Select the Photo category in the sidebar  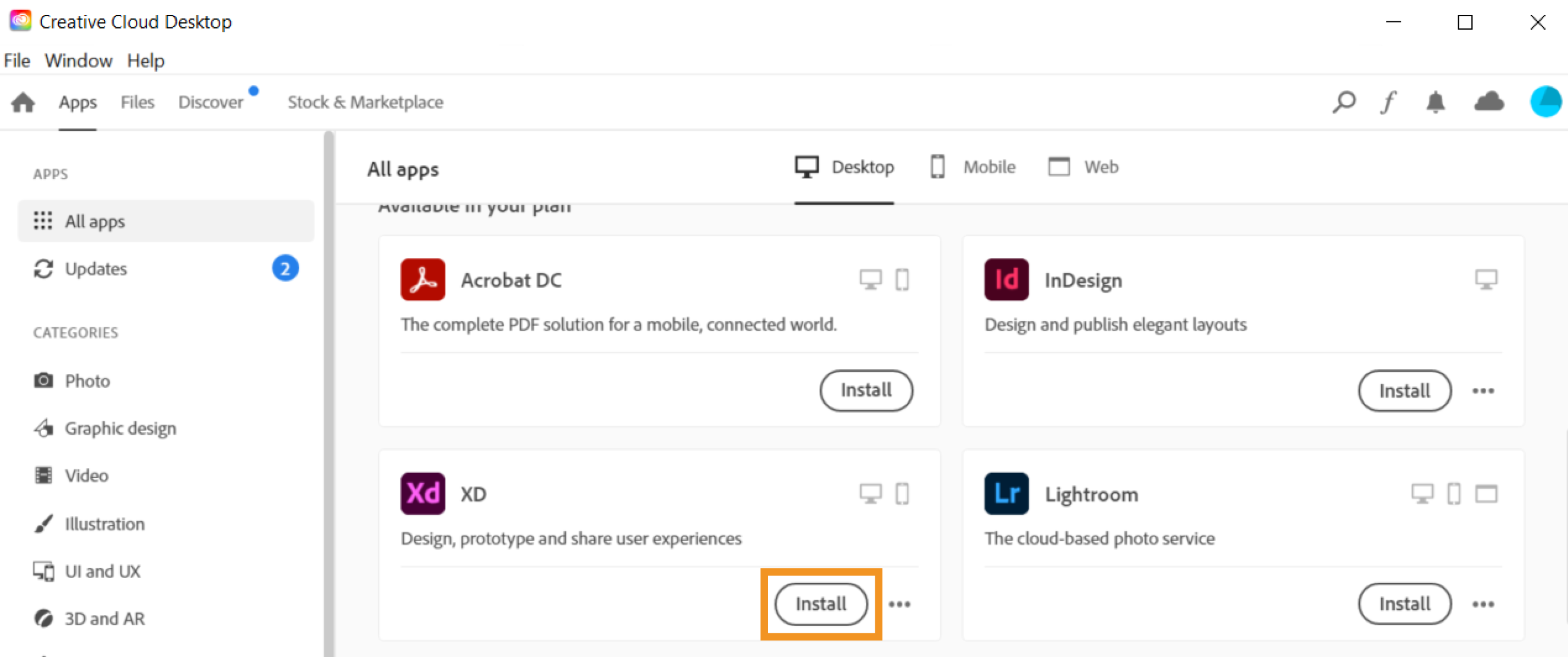click(x=87, y=380)
